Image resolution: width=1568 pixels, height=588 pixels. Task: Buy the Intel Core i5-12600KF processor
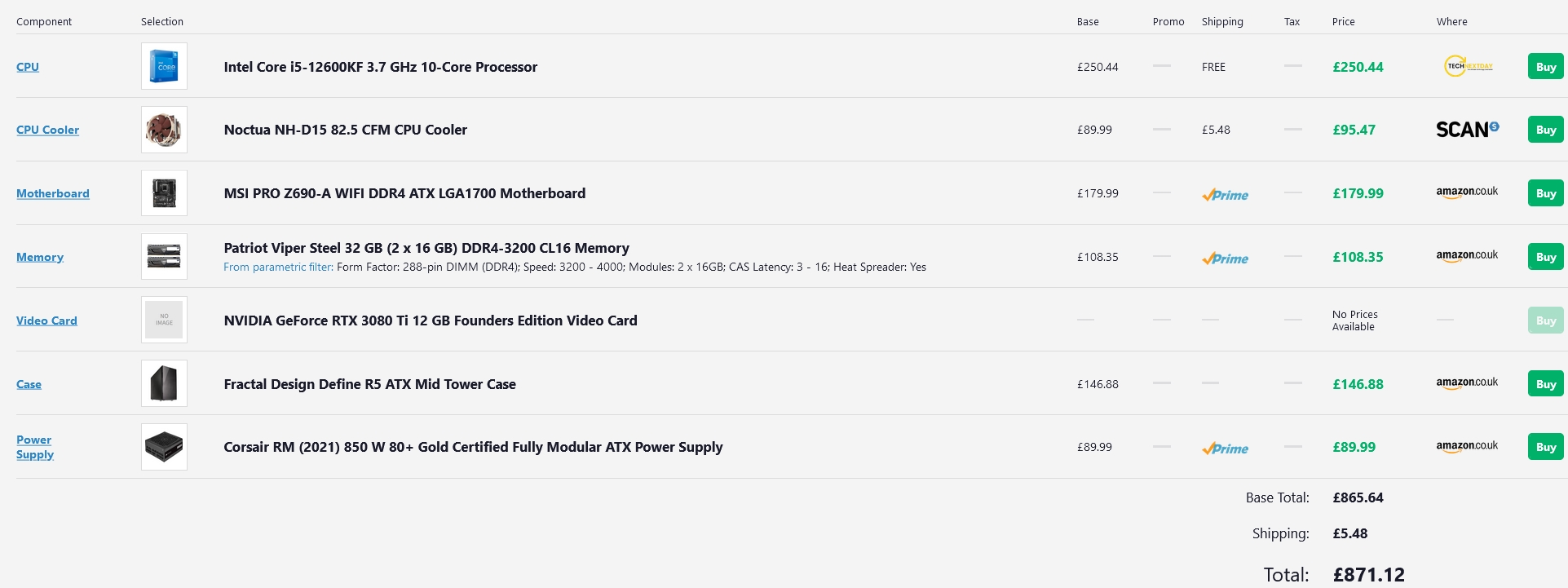tap(1545, 67)
